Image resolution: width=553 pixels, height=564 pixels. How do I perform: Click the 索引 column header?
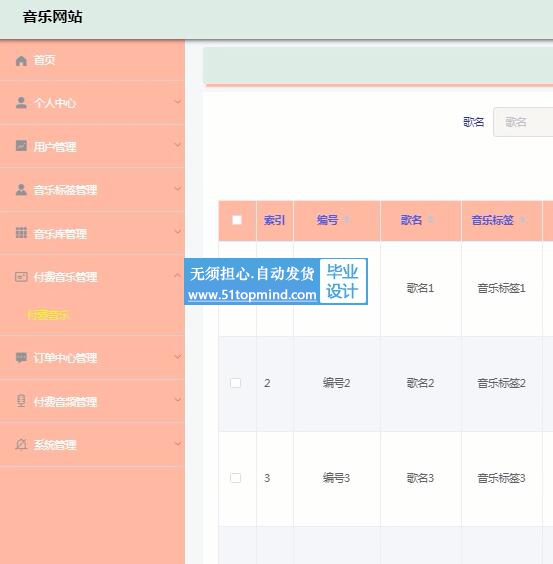click(275, 220)
